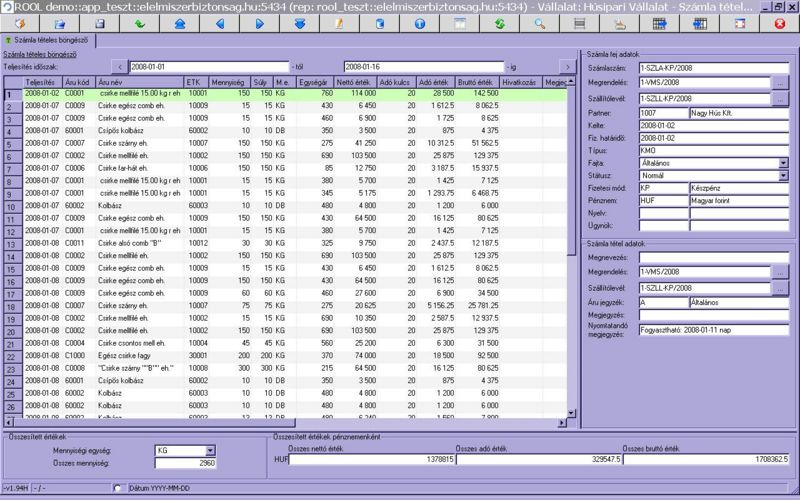The image size is (800, 500).
Task: Click the red X exit toolbar icon
Action: click(x=779, y=23)
